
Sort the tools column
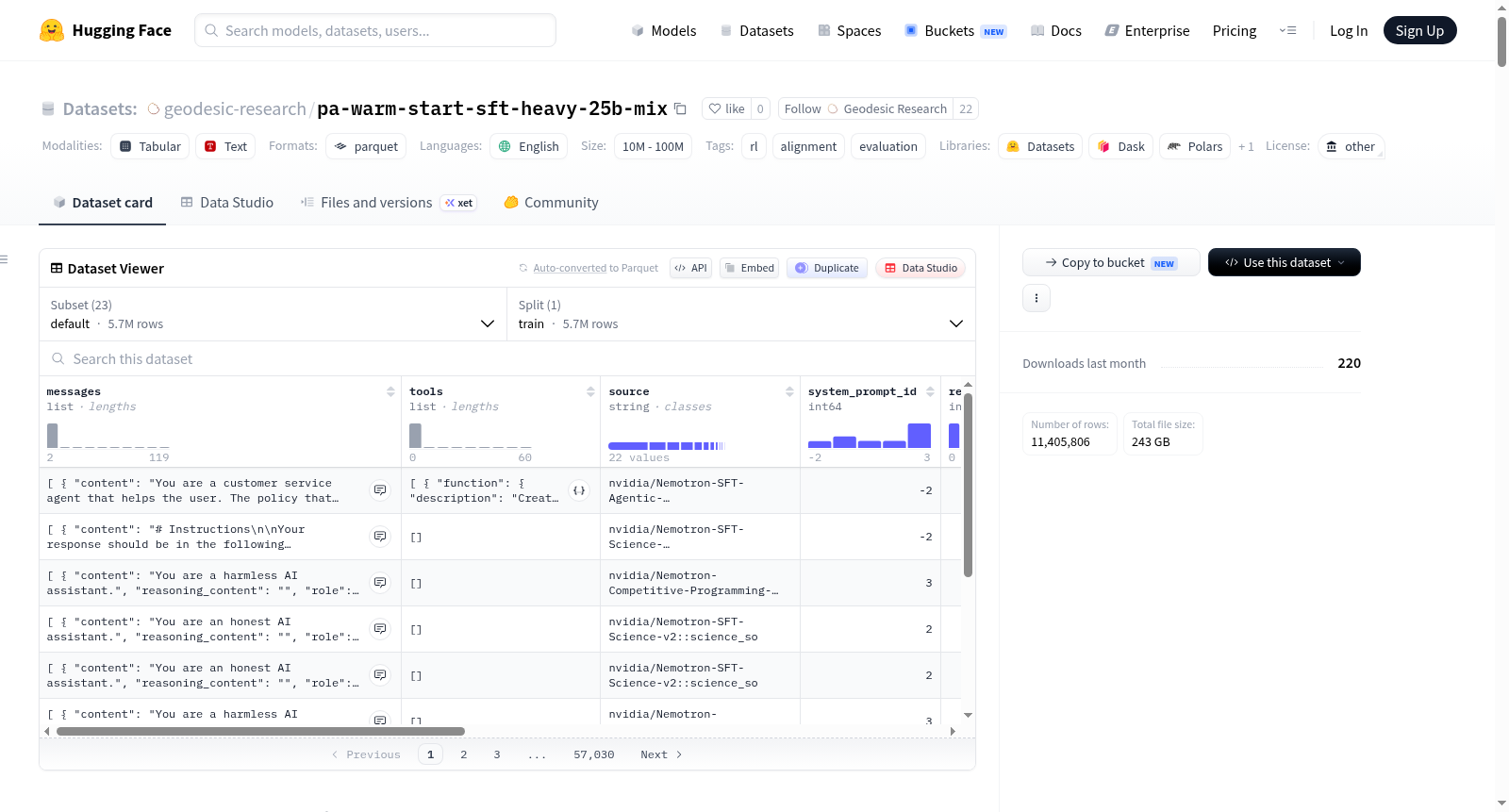590,391
